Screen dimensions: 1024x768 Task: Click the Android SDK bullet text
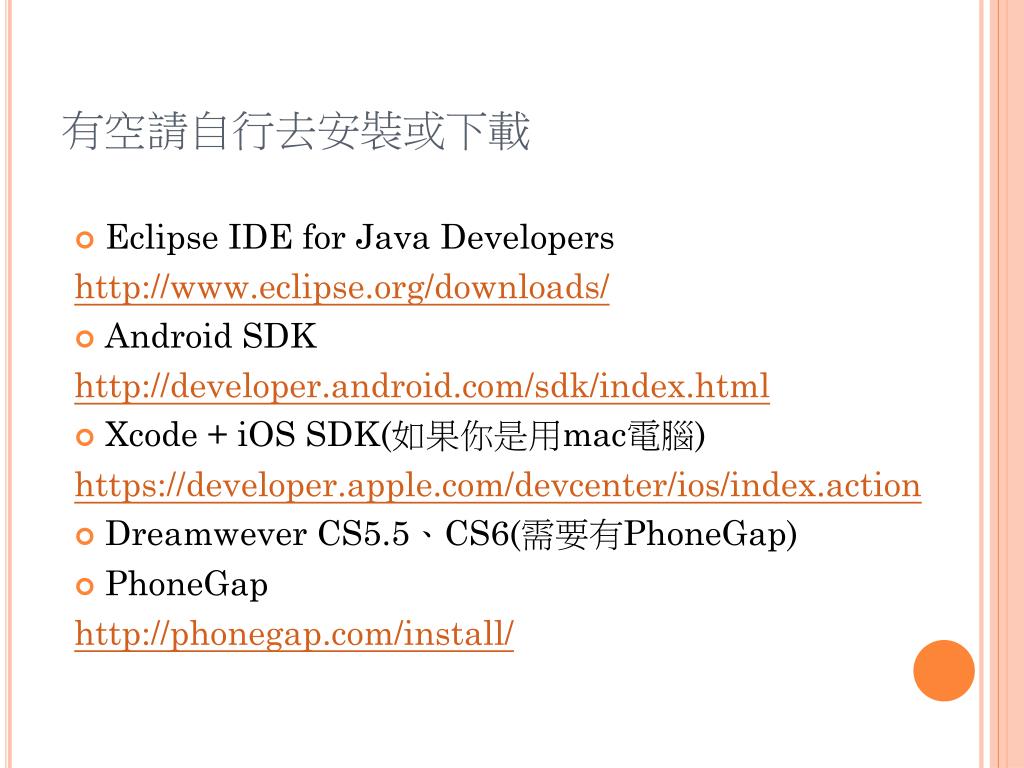pos(211,337)
